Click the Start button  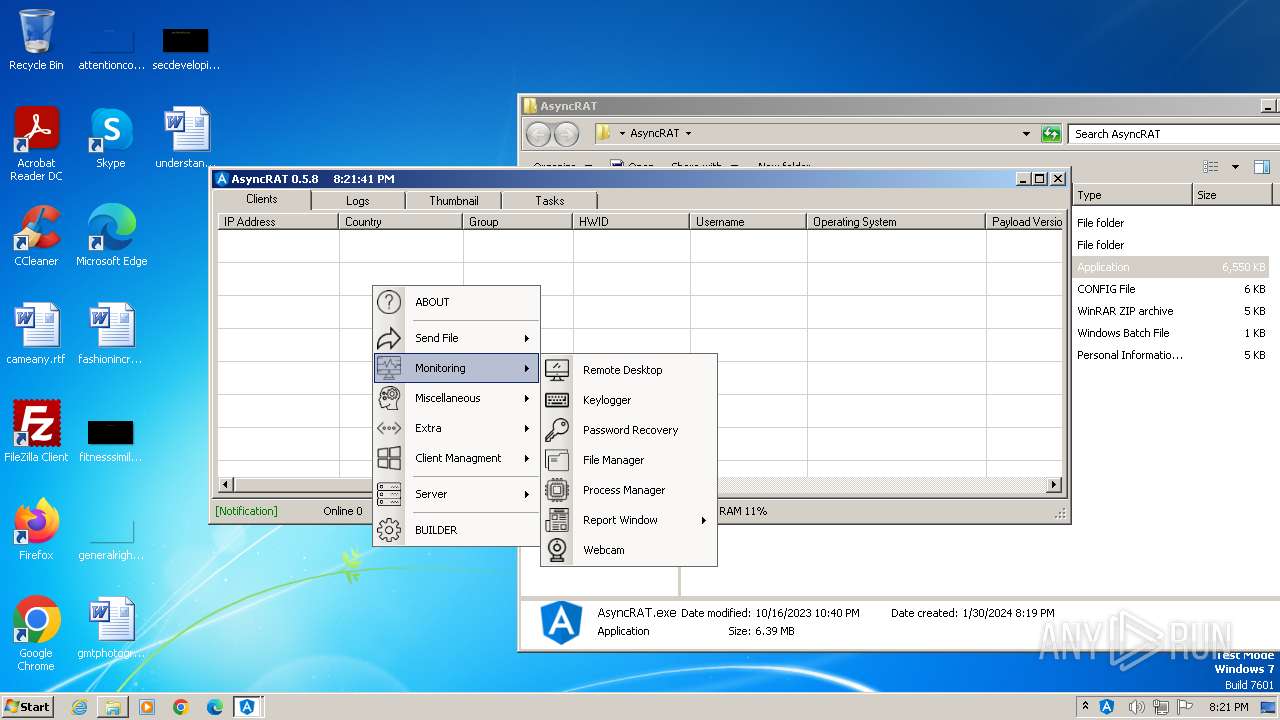[x=27, y=706]
